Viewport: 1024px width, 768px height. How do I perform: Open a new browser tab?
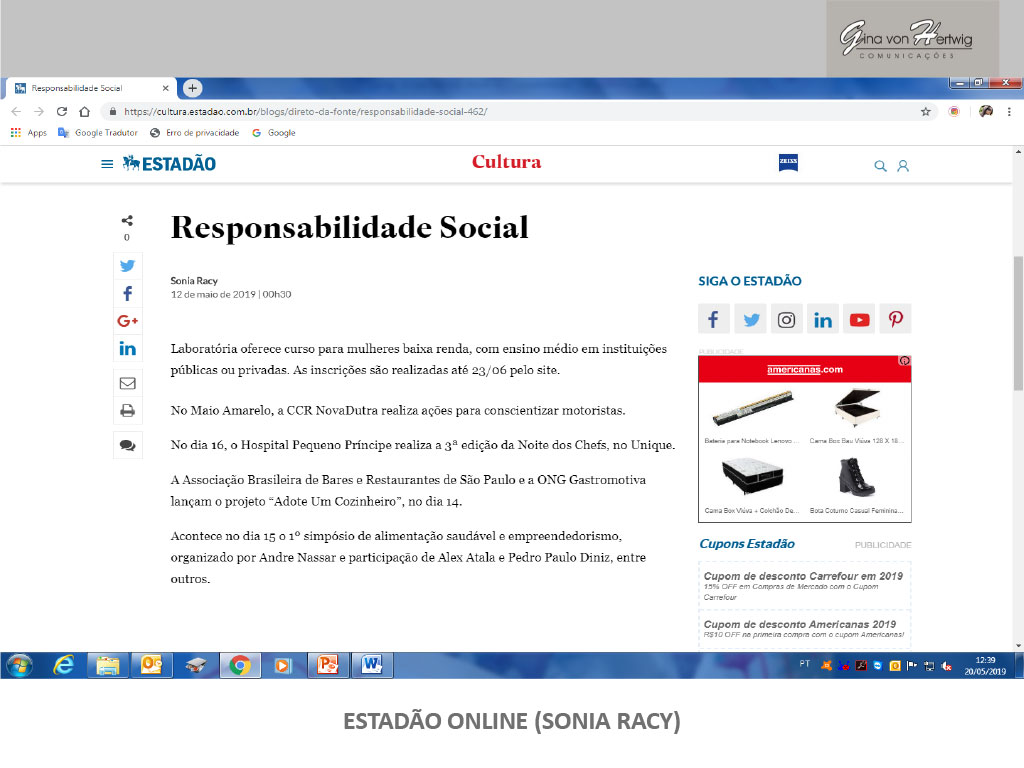pyautogui.click(x=192, y=88)
